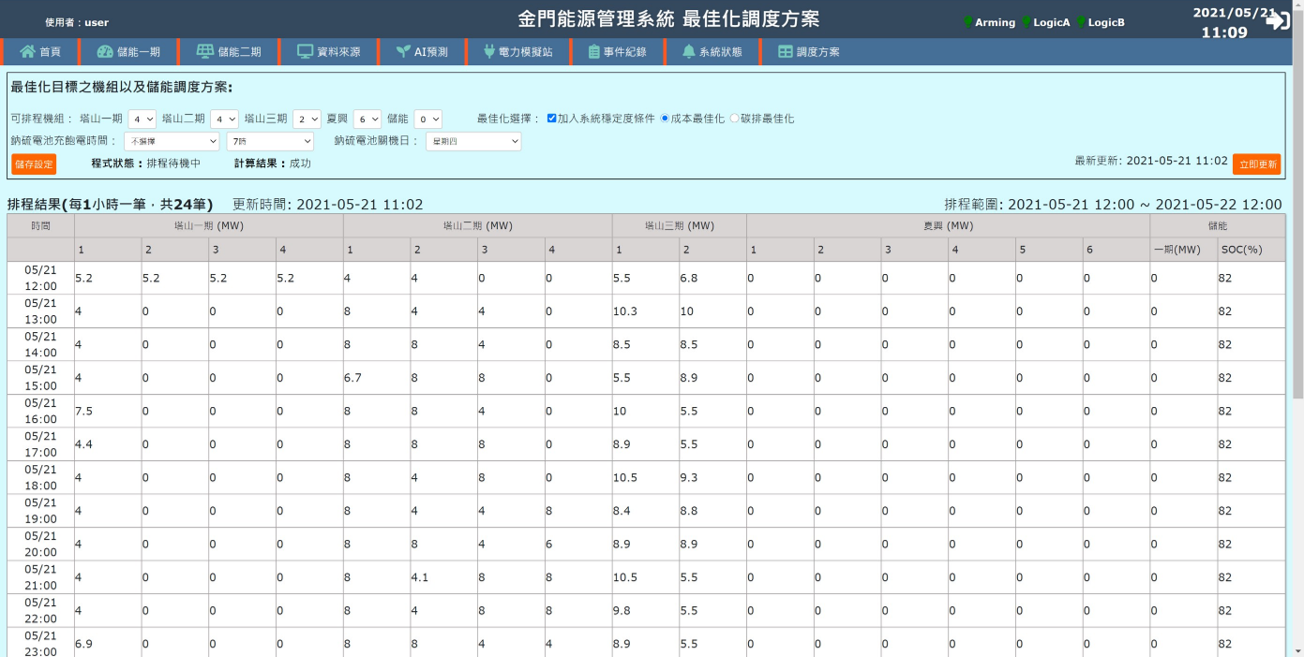Select the 碳排最佳化 radio button
This screenshot has height=657, width=1304.
tap(735, 118)
